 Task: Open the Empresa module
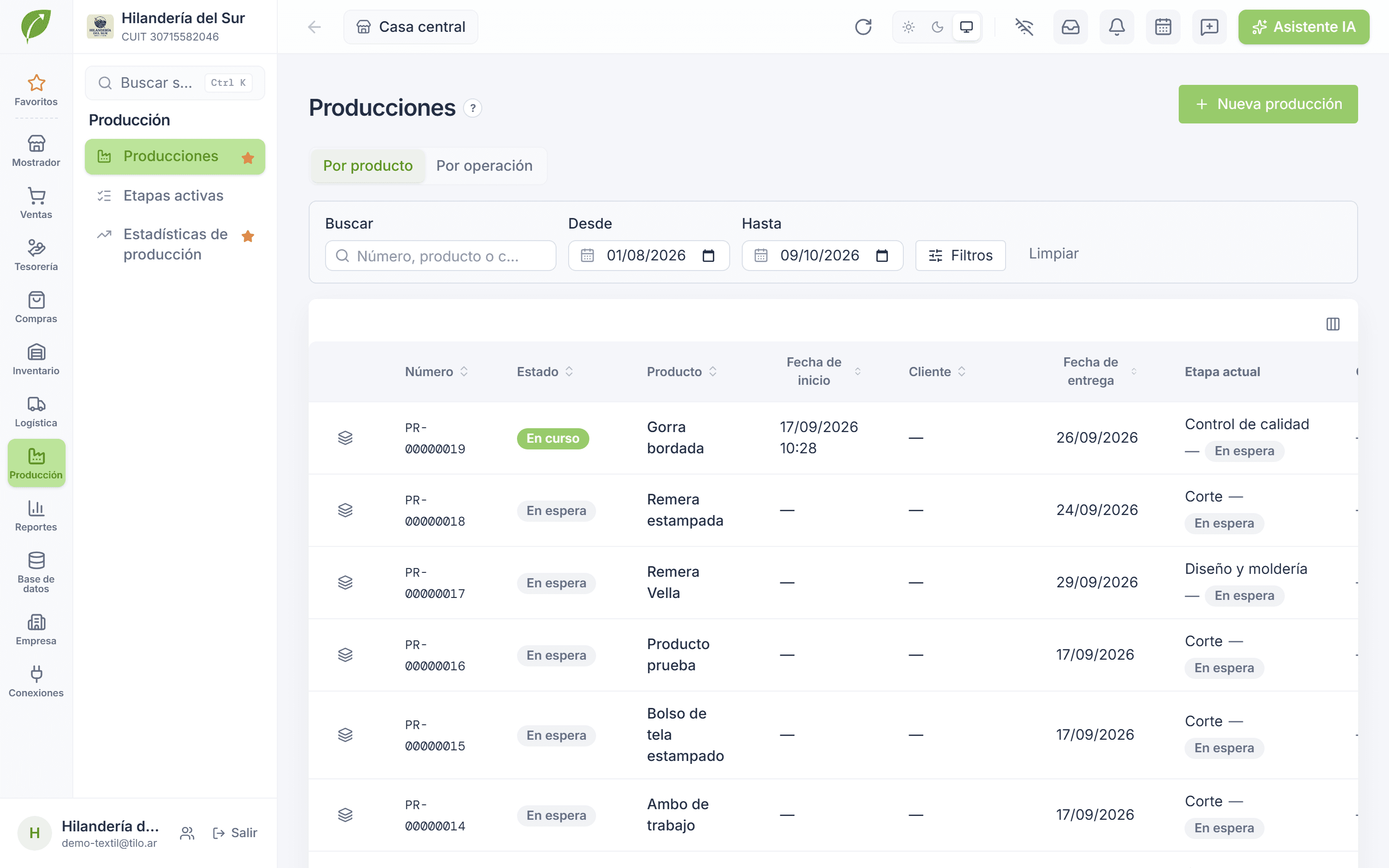tap(36, 630)
